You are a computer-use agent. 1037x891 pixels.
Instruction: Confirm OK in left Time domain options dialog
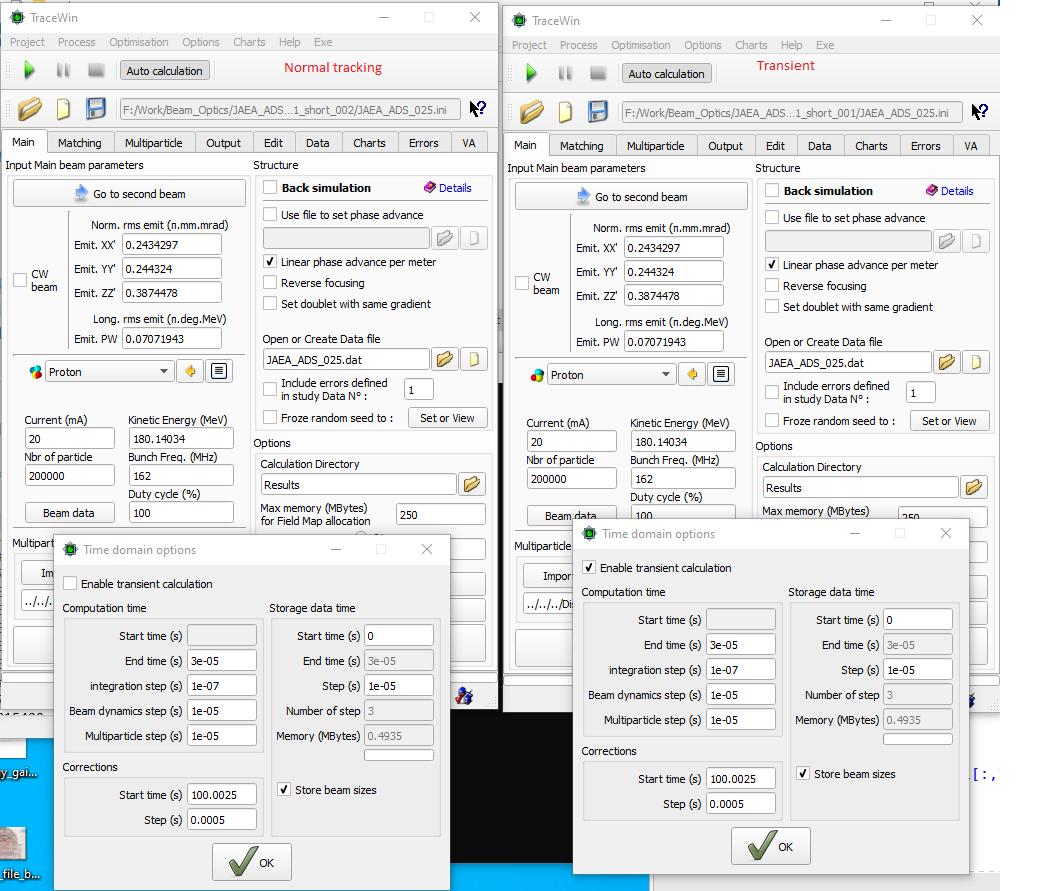[x=252, y=862]
